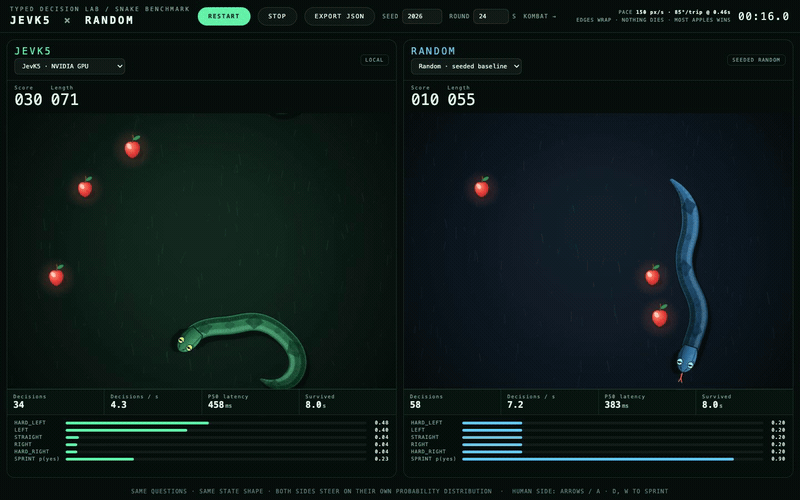Click JevK5 HARD_LEFT value 0.48
The height and width of the screenshot is (500, 800).
(381, 423)
